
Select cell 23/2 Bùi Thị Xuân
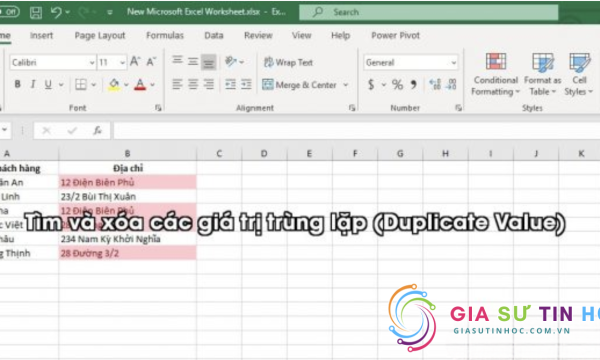coord(127,197)
